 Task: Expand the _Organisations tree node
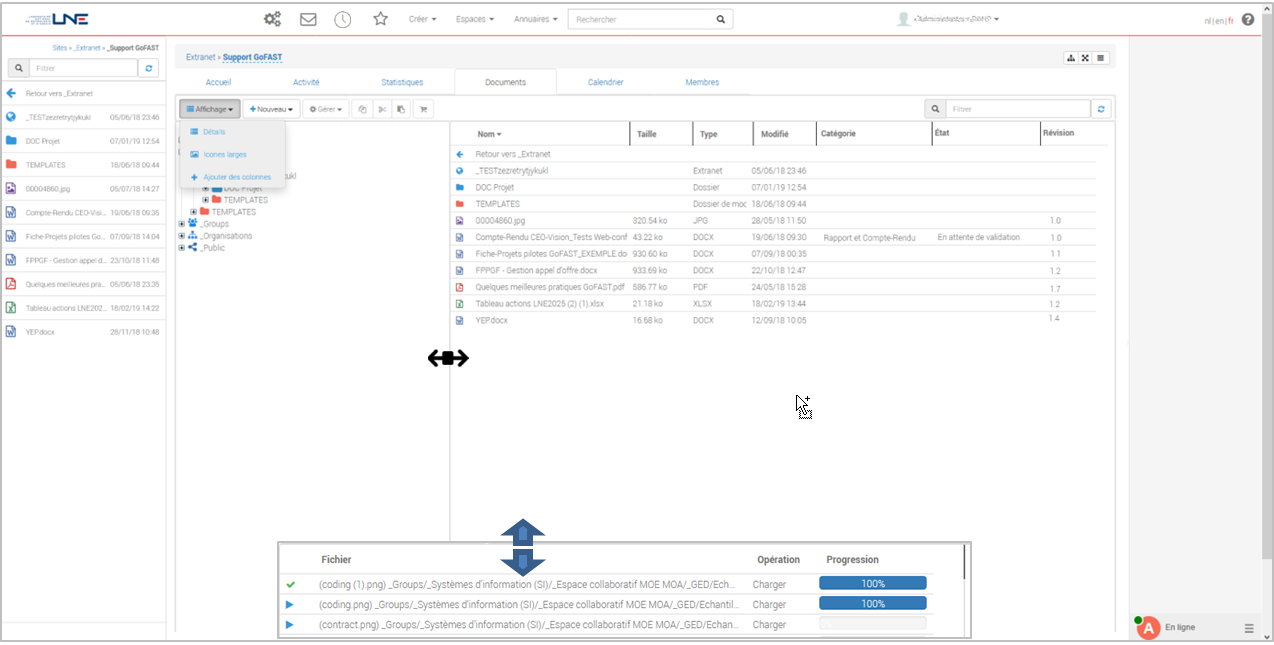click(x=182, y=236)
